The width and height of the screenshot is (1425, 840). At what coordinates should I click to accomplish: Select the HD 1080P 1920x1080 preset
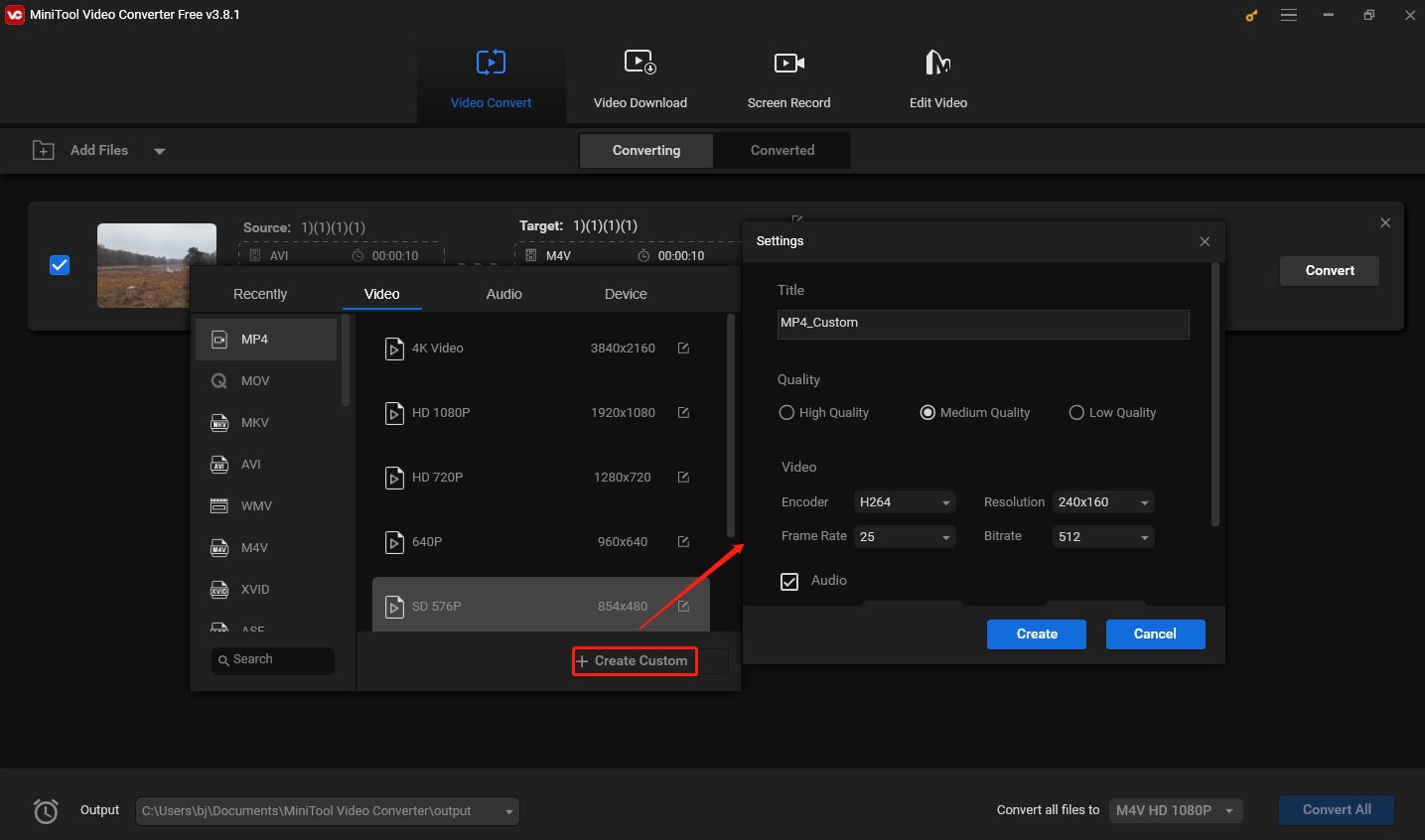(541, 413)
